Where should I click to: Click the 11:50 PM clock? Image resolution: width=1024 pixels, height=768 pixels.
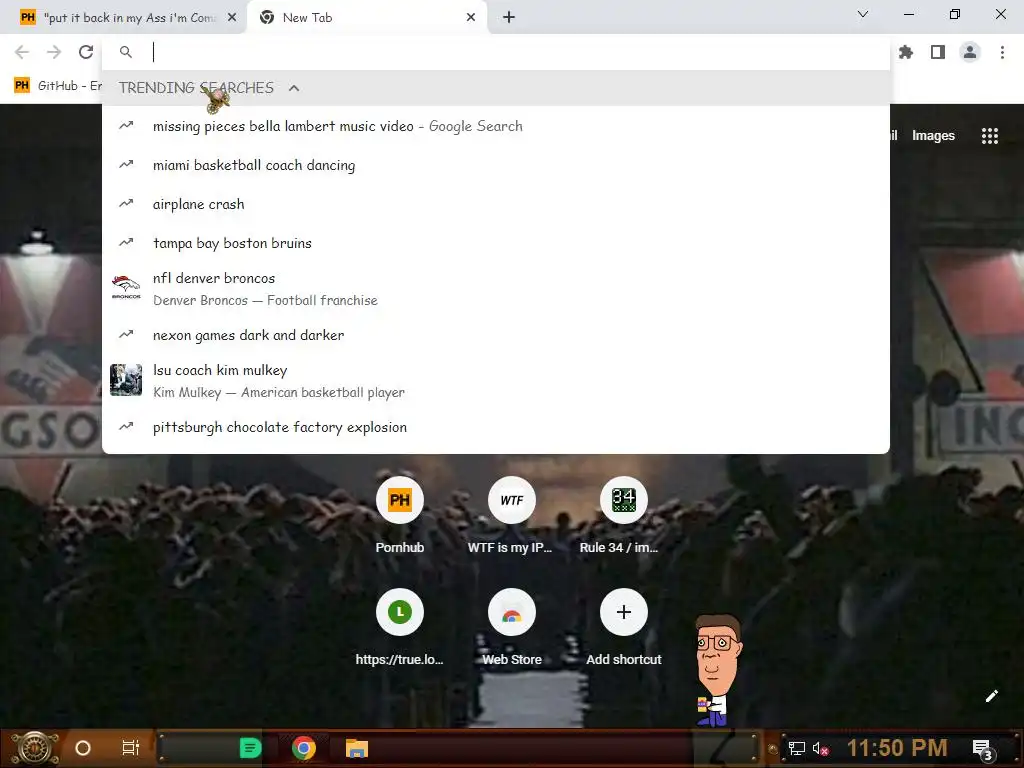(x=897, y=748)
